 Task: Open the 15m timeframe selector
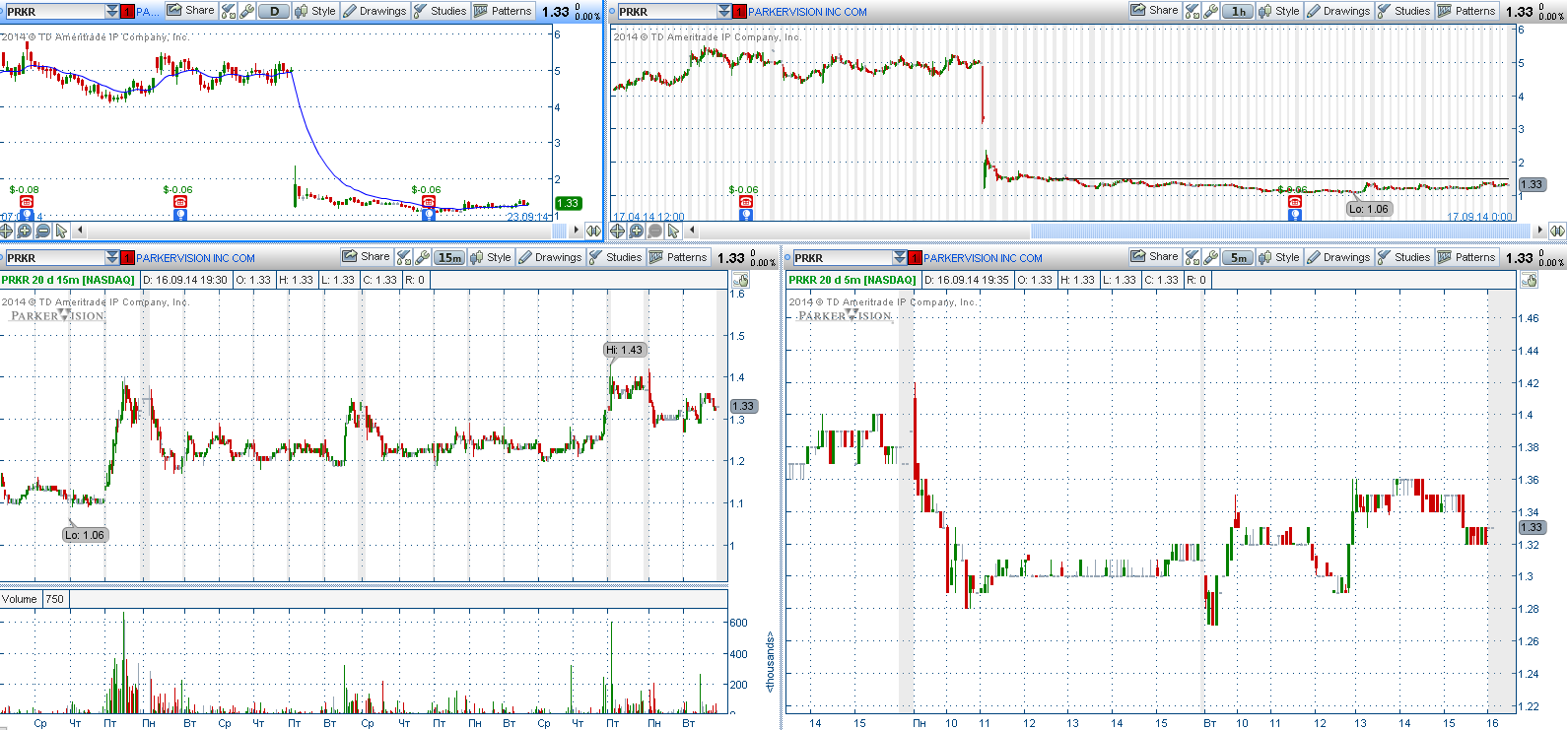click(x=449, y=257)
